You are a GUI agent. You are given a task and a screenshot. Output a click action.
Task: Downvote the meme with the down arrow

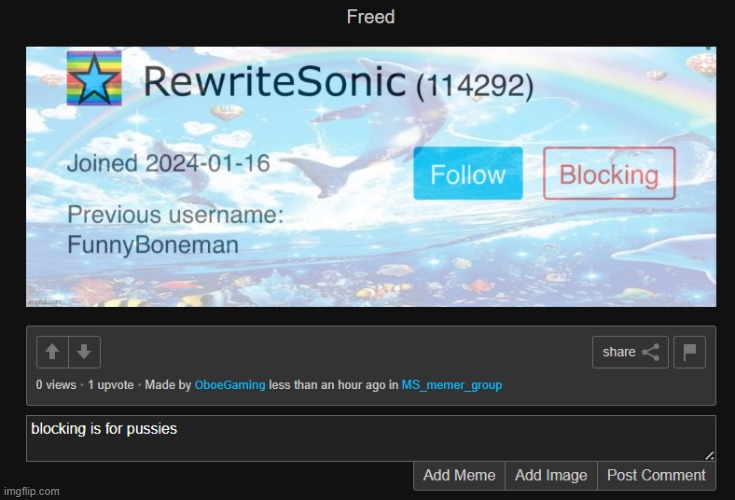pyautogui.click(x=84, y=352)
